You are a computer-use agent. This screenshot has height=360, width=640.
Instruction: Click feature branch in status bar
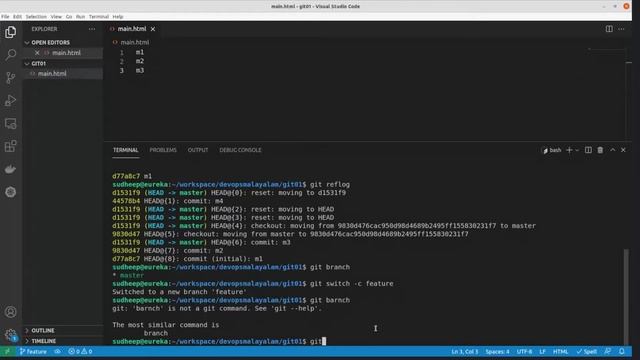(x=33, y=352)
